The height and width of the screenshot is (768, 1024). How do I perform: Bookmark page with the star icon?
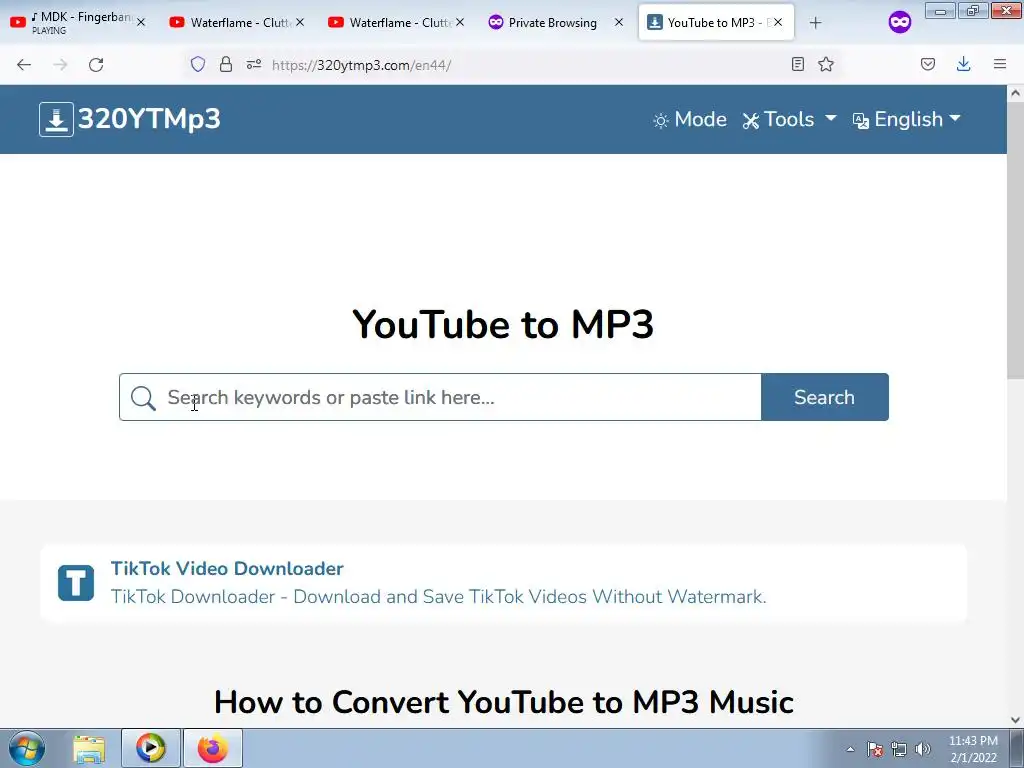(x=826, y=64)
